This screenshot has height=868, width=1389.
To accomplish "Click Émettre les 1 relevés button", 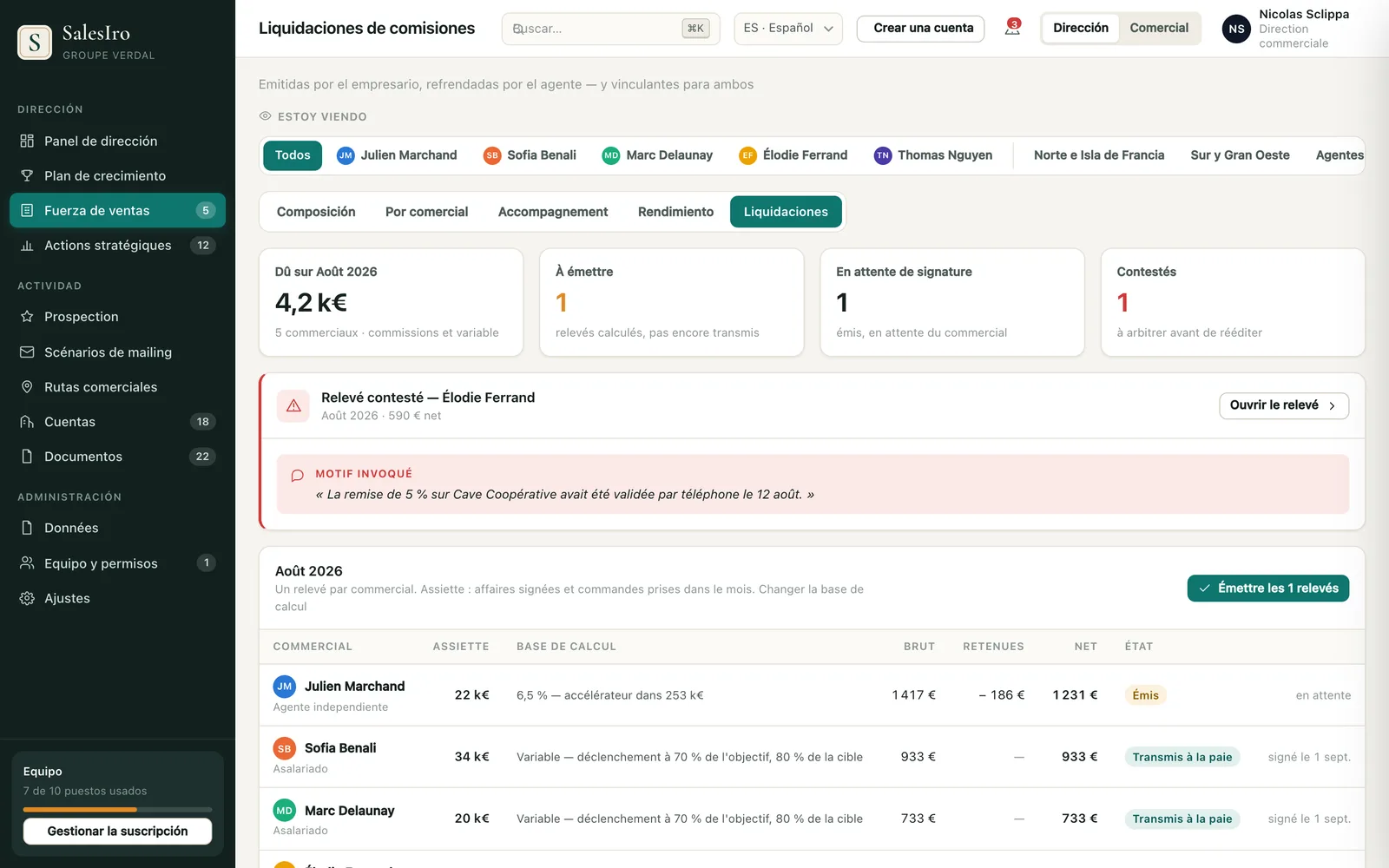I will [x=1268, y=589].
